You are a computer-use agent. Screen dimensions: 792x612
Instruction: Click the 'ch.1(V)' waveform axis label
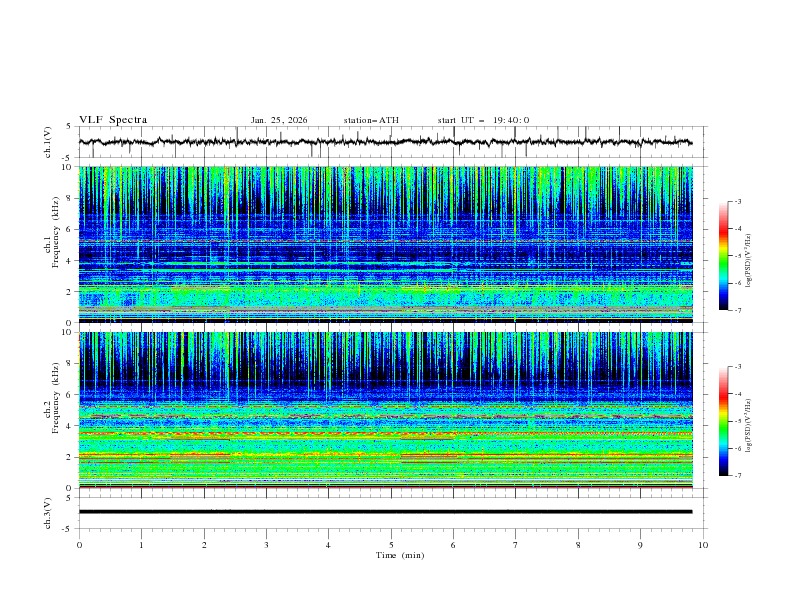(48, 142)
